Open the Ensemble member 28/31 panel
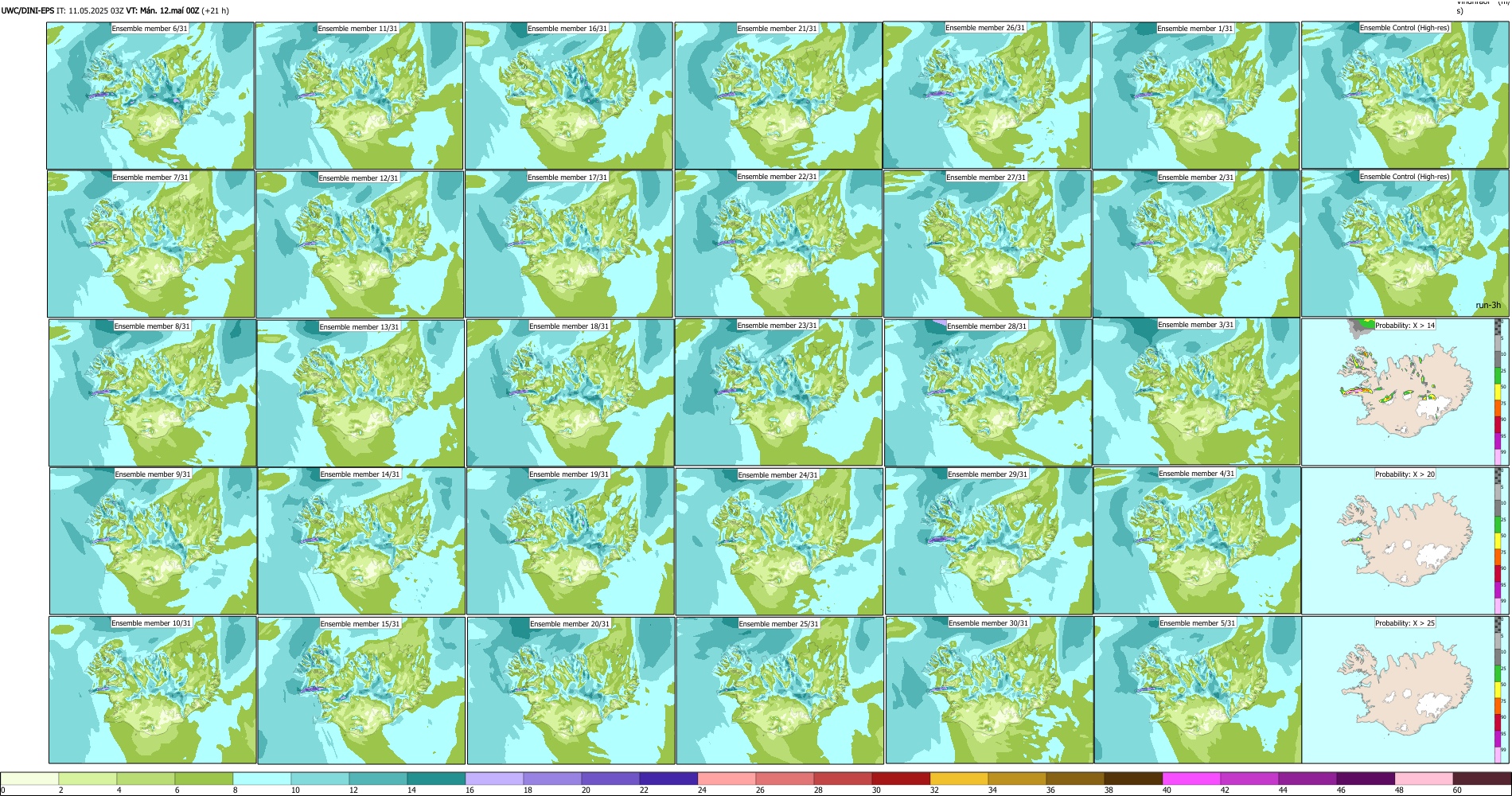Image resolution: width=1512 pixels, height=796 pixels. [x=988, y=392]
